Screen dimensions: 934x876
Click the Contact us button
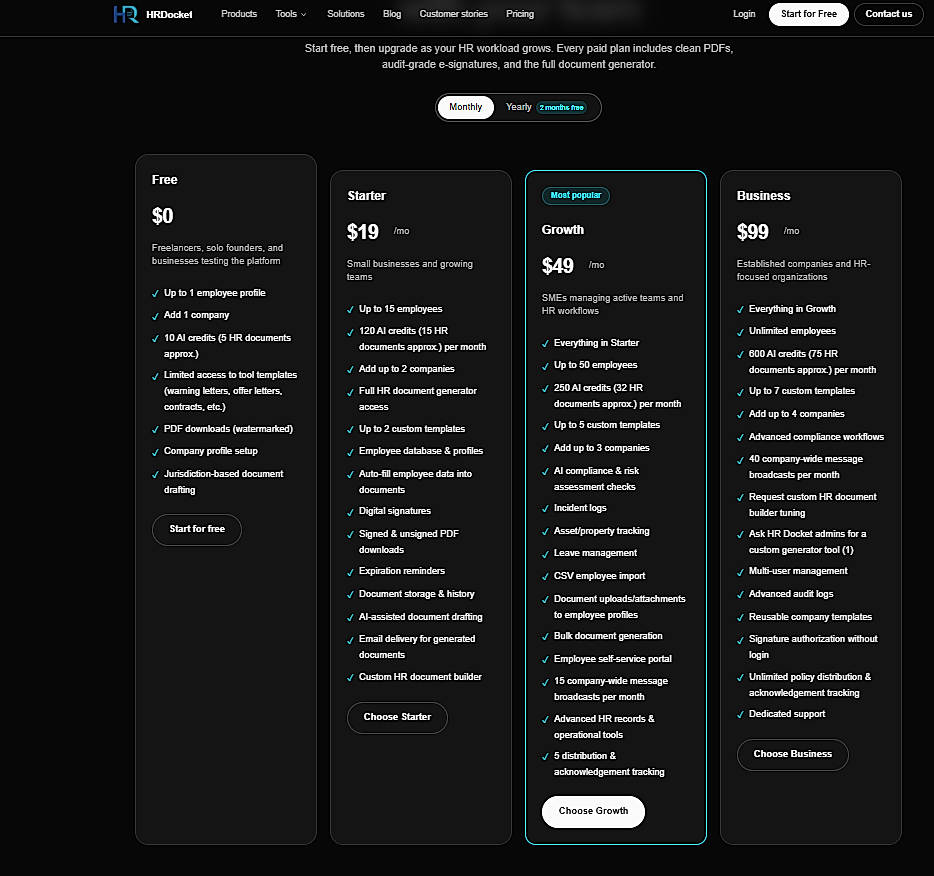coord(888,14)
